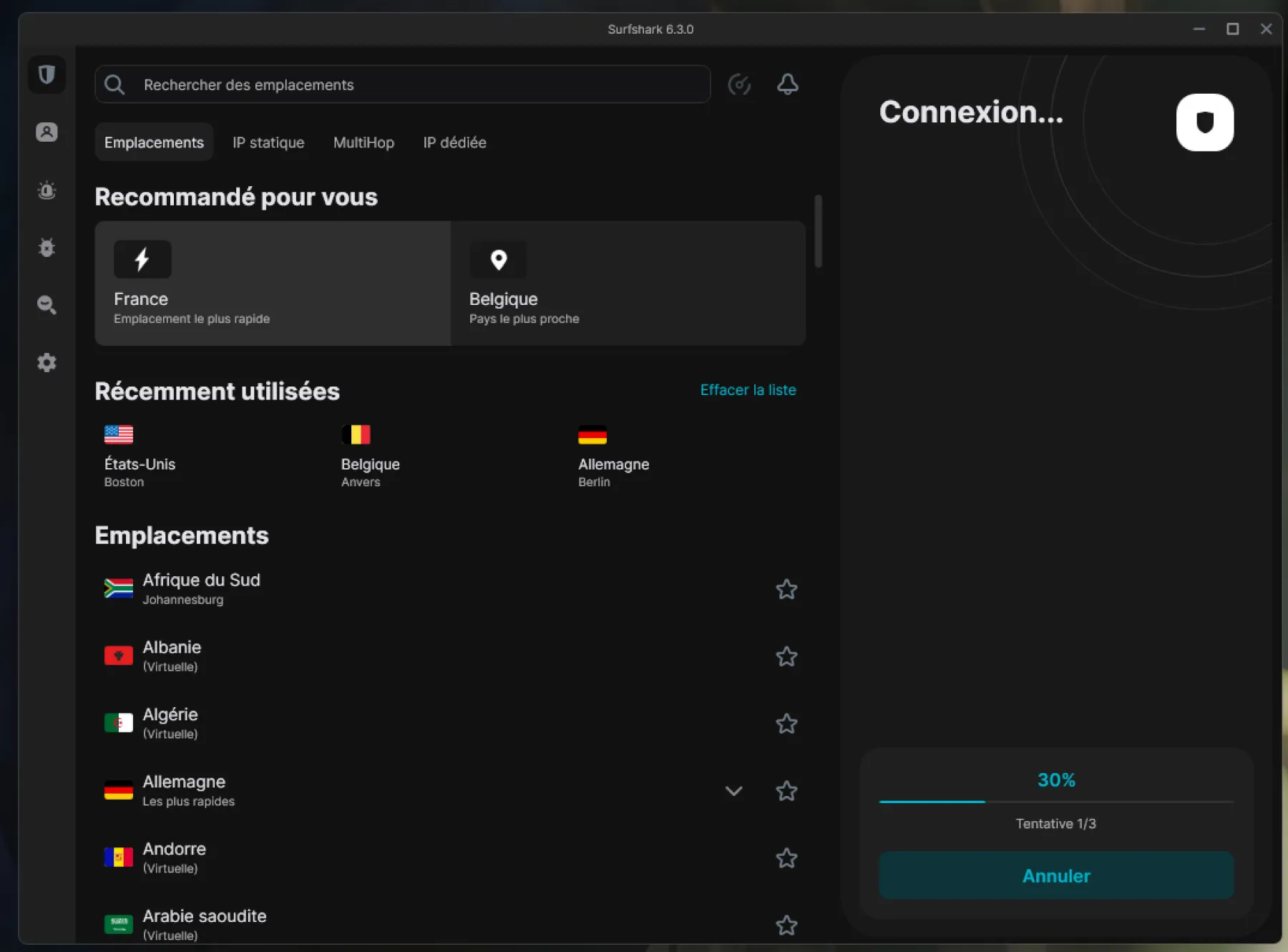Expand the Allemagne server list chevron

pyautogui.click(x=733, y=792)
